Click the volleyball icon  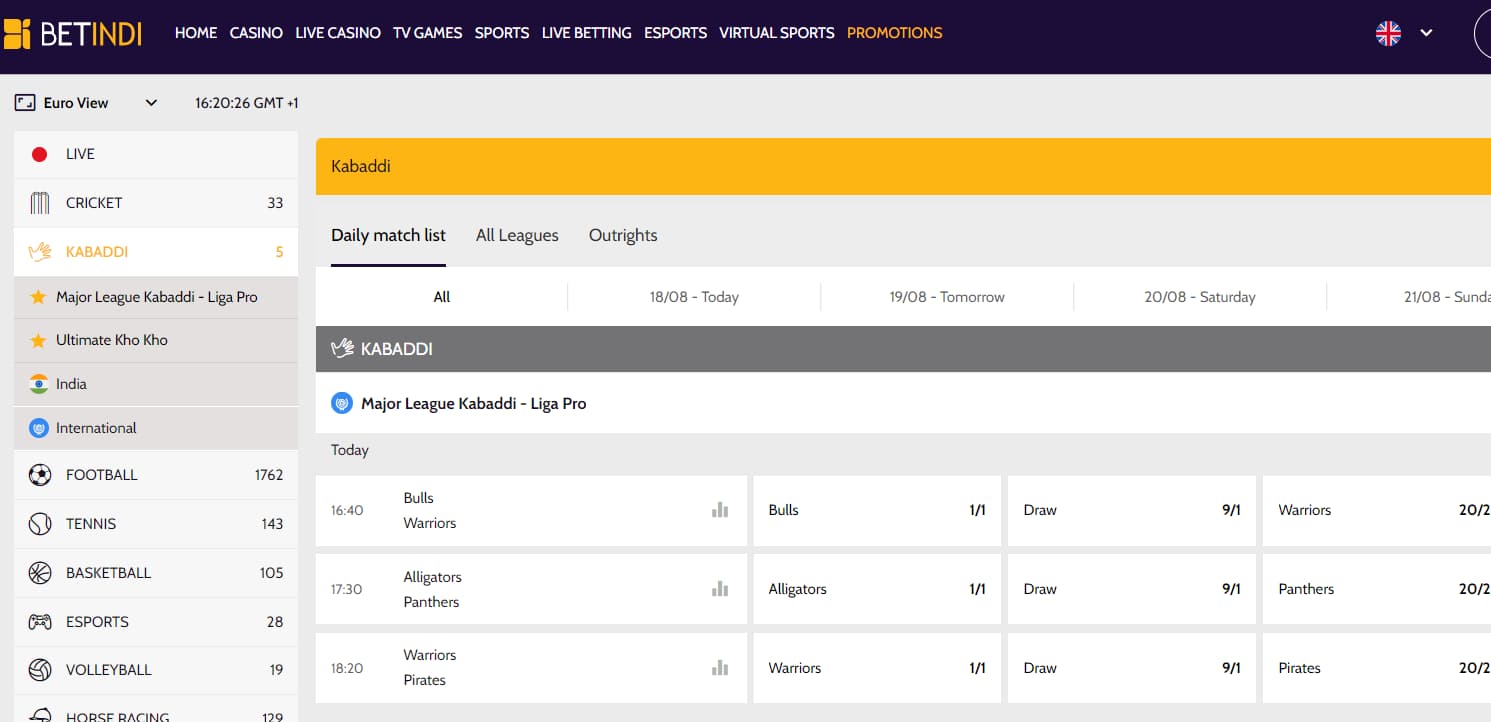pos(40,670)
